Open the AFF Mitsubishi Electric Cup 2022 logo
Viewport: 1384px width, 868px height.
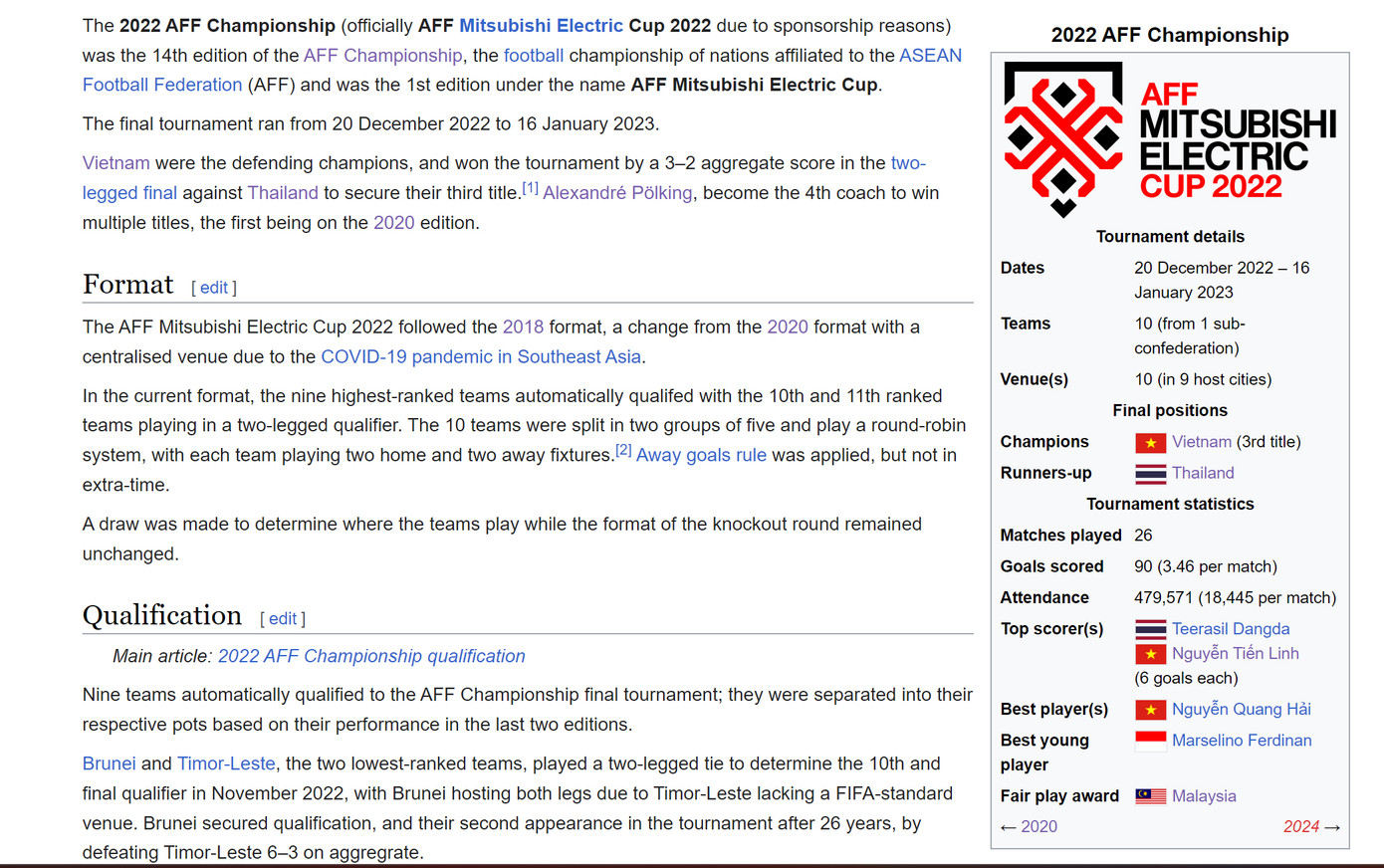pyautogui.click(x=1169, y=139)
